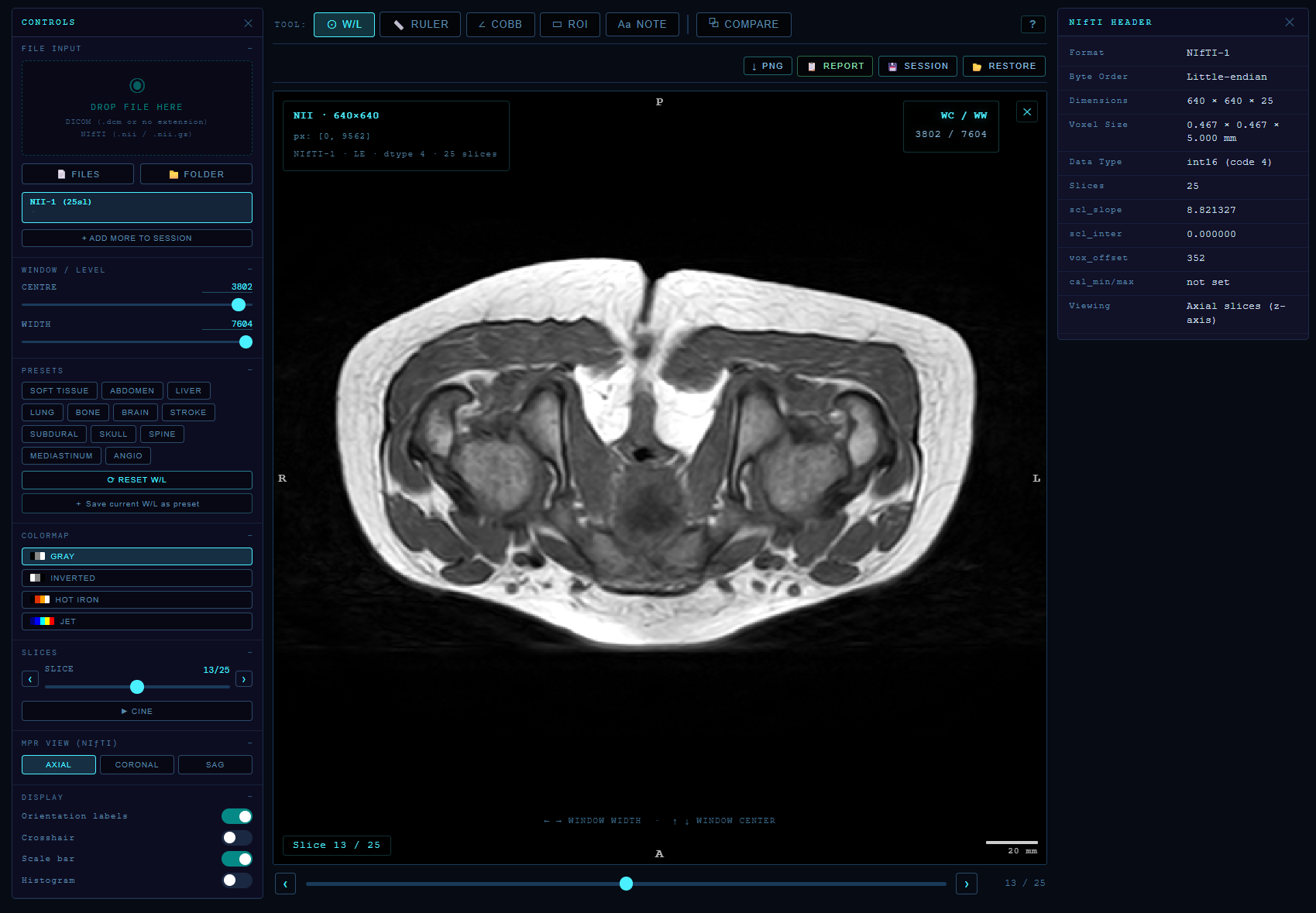The height and width of the screenshot is (913, 1316).
Task: Select the Note annotation tool
Action: (x=642, y=25)
